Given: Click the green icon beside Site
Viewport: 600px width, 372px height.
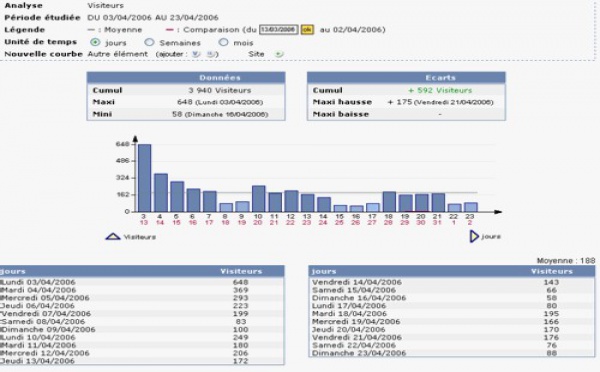Looking at the screenshot, I should pos(279,54).
